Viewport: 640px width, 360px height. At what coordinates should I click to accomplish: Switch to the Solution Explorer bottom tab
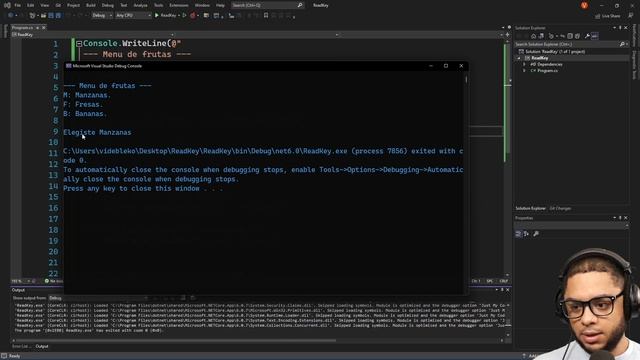[x=530, y=209]
